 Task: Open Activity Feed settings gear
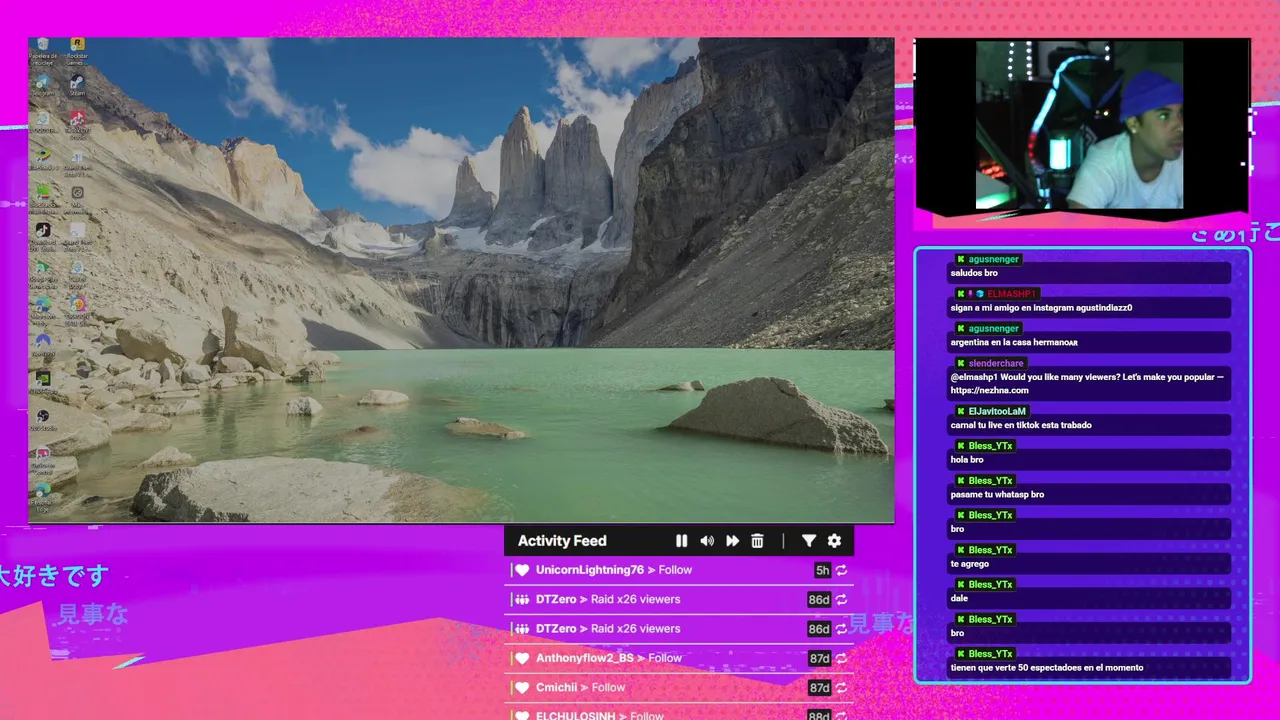click(x=834, y=541)
